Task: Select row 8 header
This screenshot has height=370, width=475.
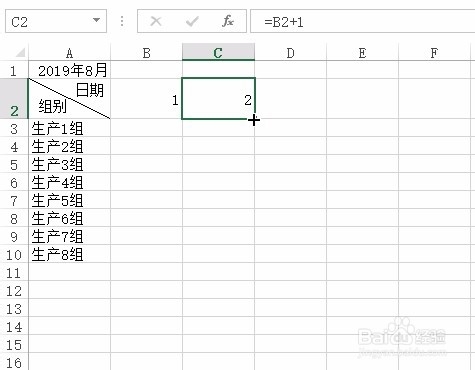Action: pos(14,218)
